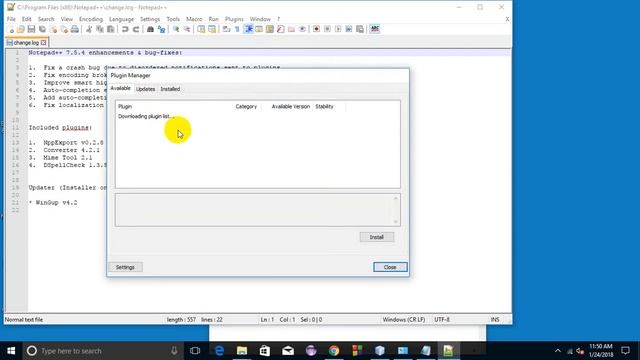Image resolution: width=640 pixels, height=360 pixels.
Task: Click the plugin description box scrollbar
Action: pyautogui.click(x=396, y=210)
